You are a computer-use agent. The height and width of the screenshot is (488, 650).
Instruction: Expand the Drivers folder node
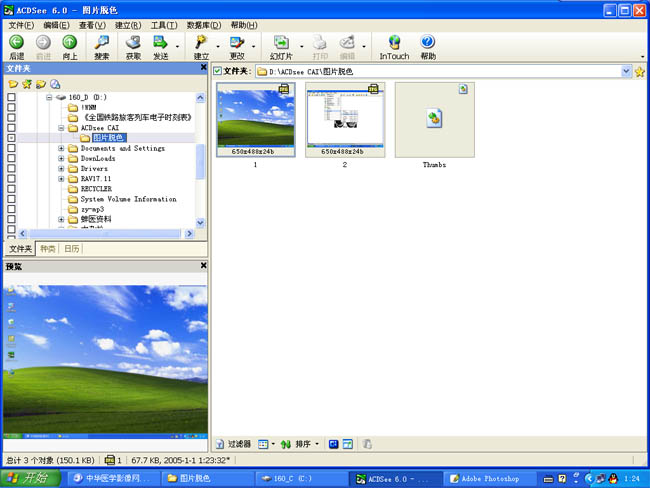point(61,168)
